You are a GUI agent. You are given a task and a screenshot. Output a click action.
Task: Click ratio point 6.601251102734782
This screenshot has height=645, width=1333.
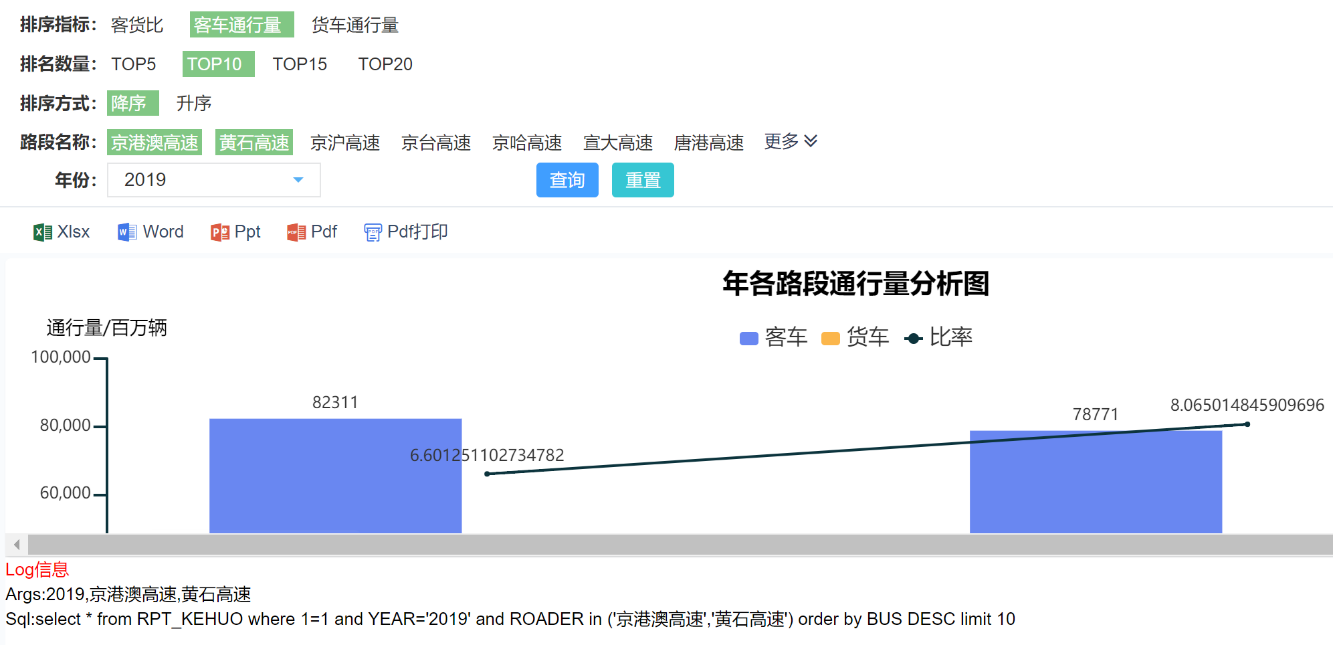[x=487, y=474]
